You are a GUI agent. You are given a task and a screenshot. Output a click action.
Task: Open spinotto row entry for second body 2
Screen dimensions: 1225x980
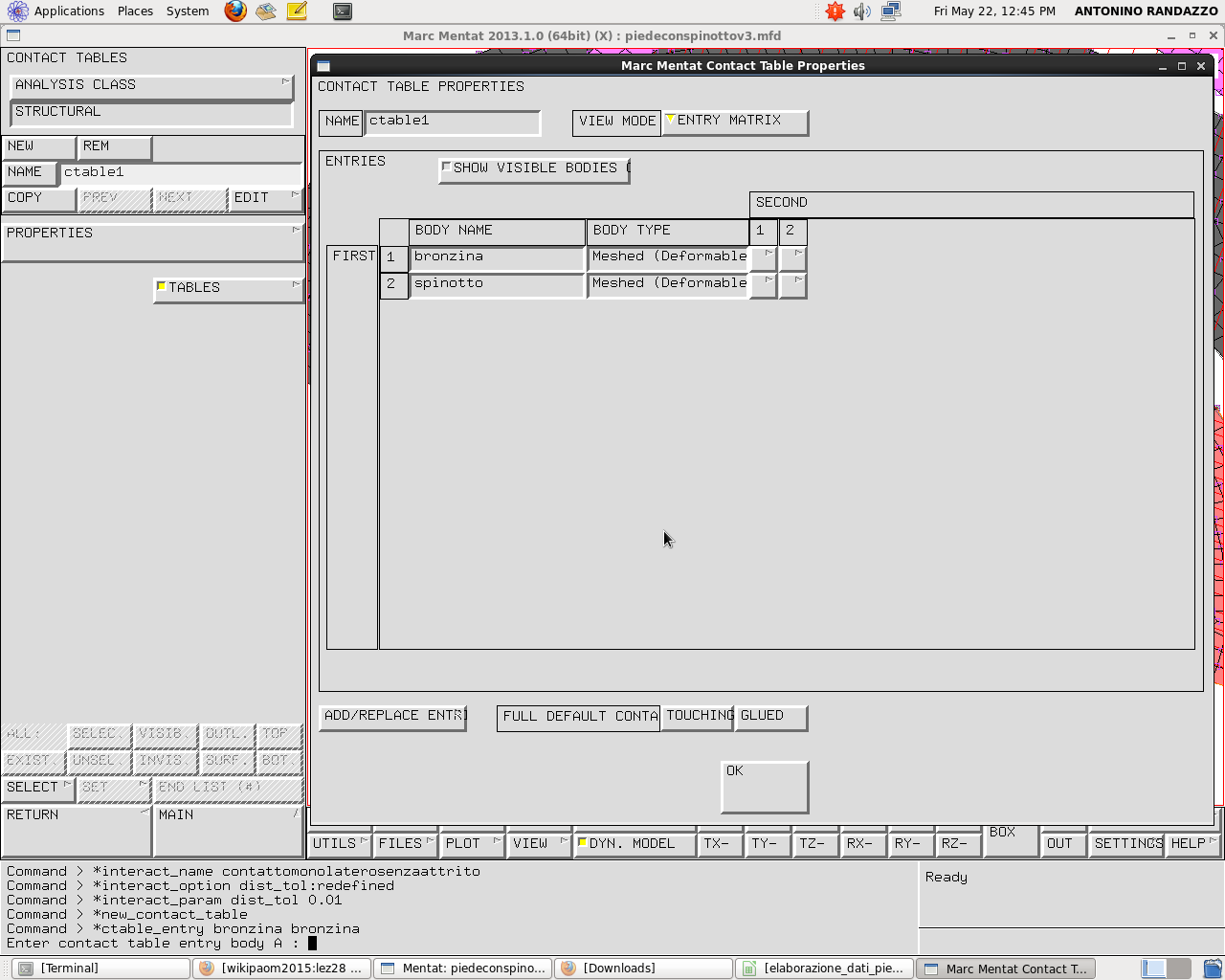click(x=792, y=284)
